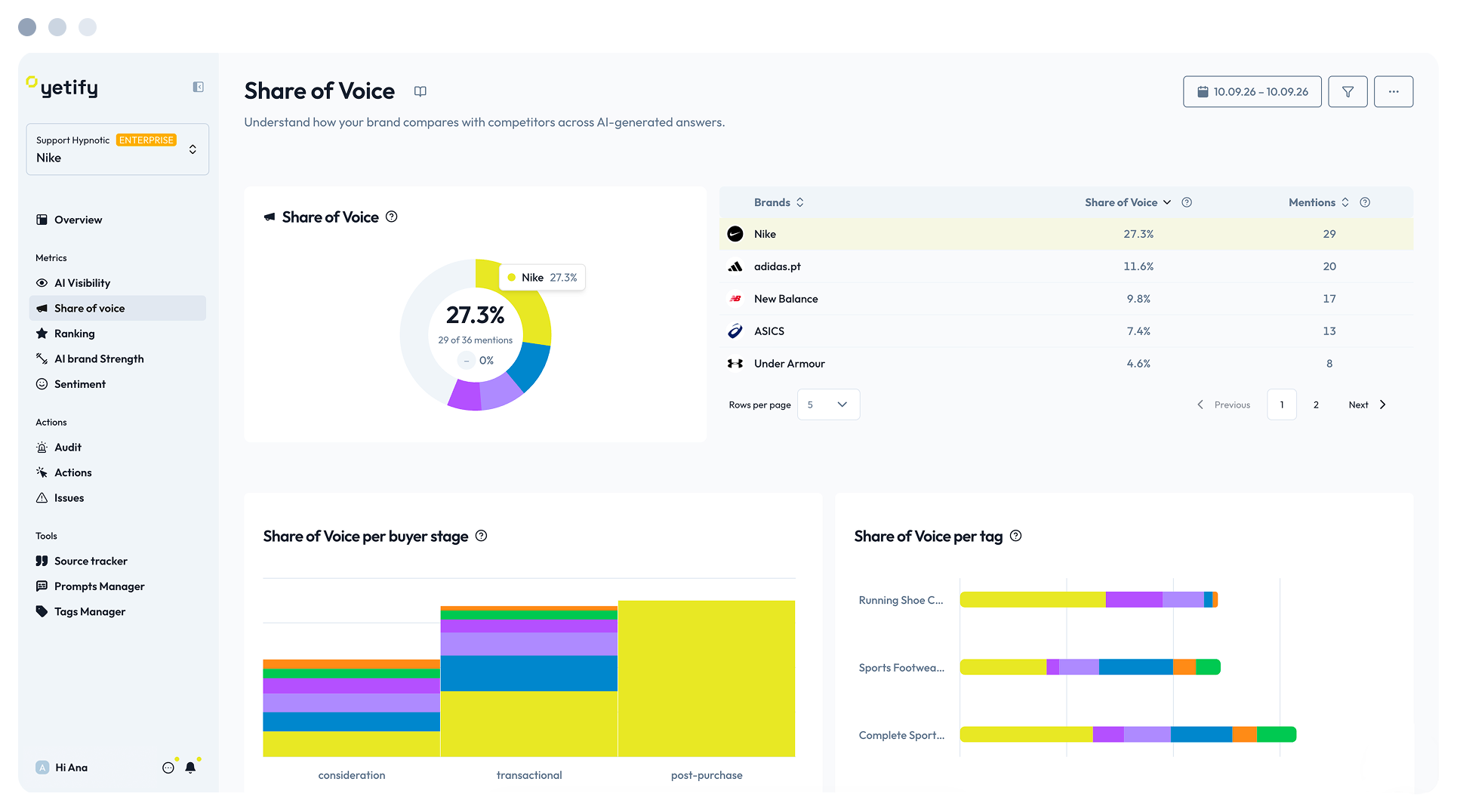
Task: Collapse the sidebar panel icon
Action: coord(198,87)
